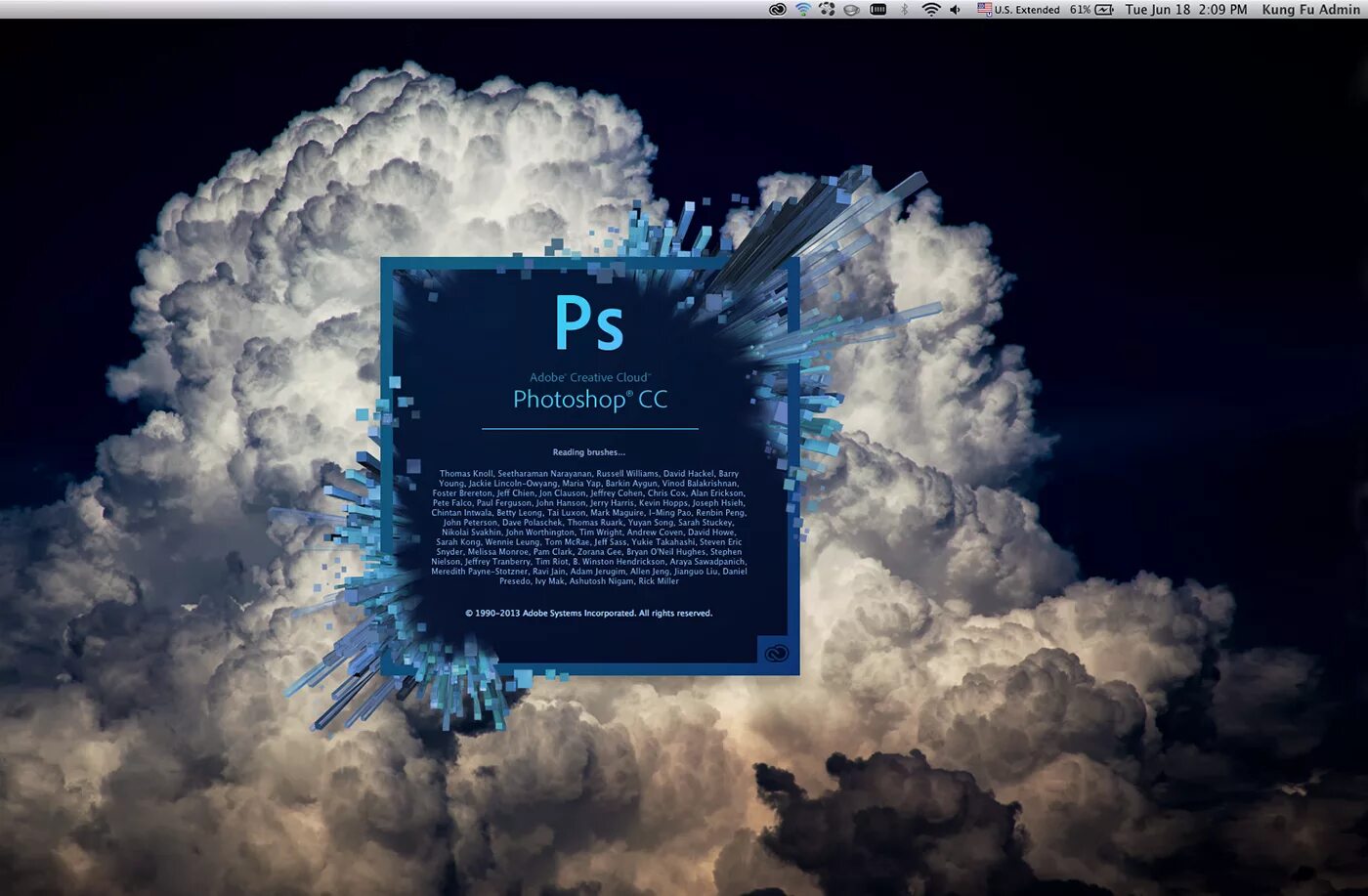Click the 'Reading brushes...' status text
Screen dimensions: 1368x896
[589, 452]
